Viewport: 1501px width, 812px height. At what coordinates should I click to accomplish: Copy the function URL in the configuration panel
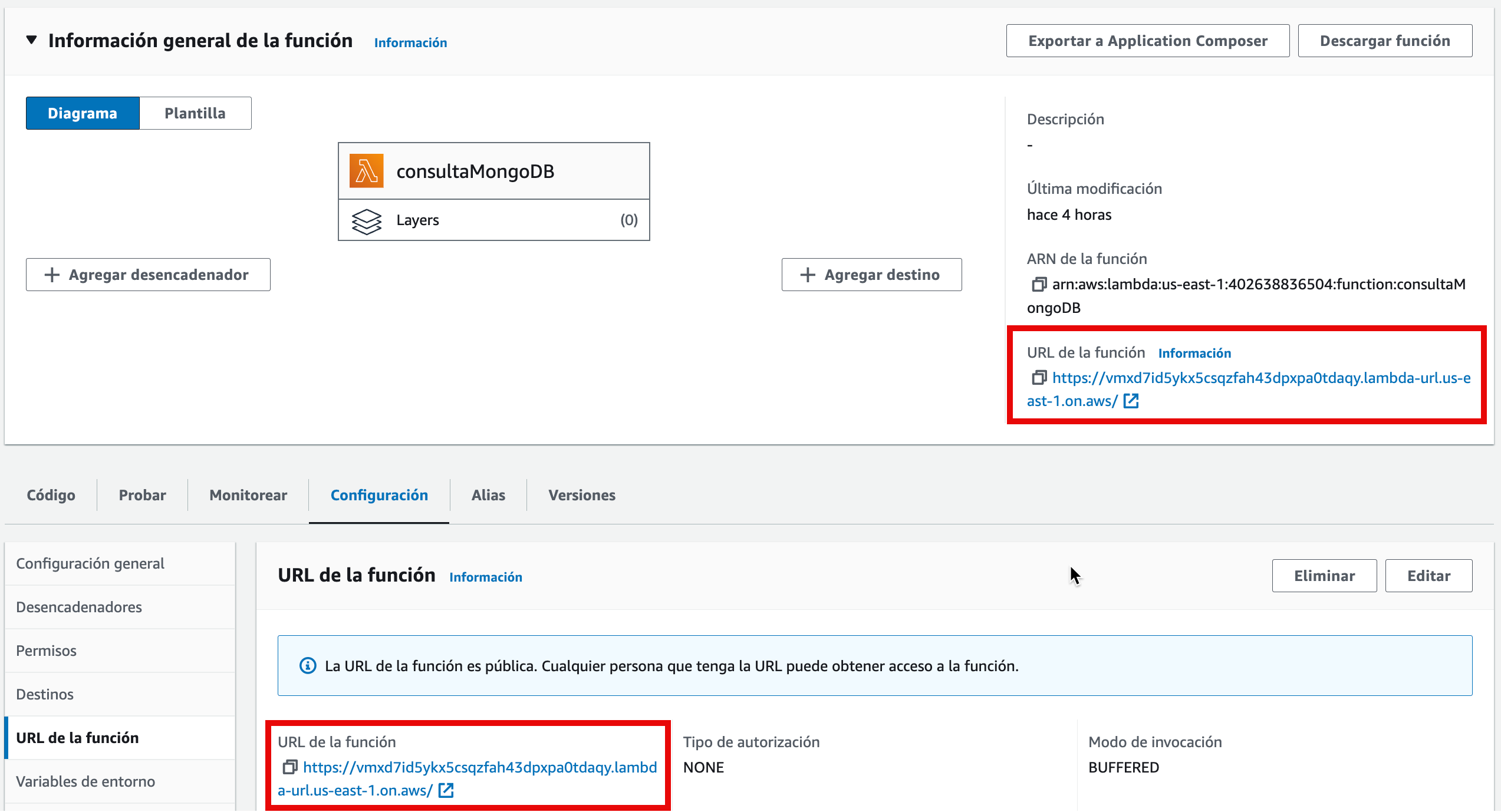pyautogui.click(x=289, y=767)
